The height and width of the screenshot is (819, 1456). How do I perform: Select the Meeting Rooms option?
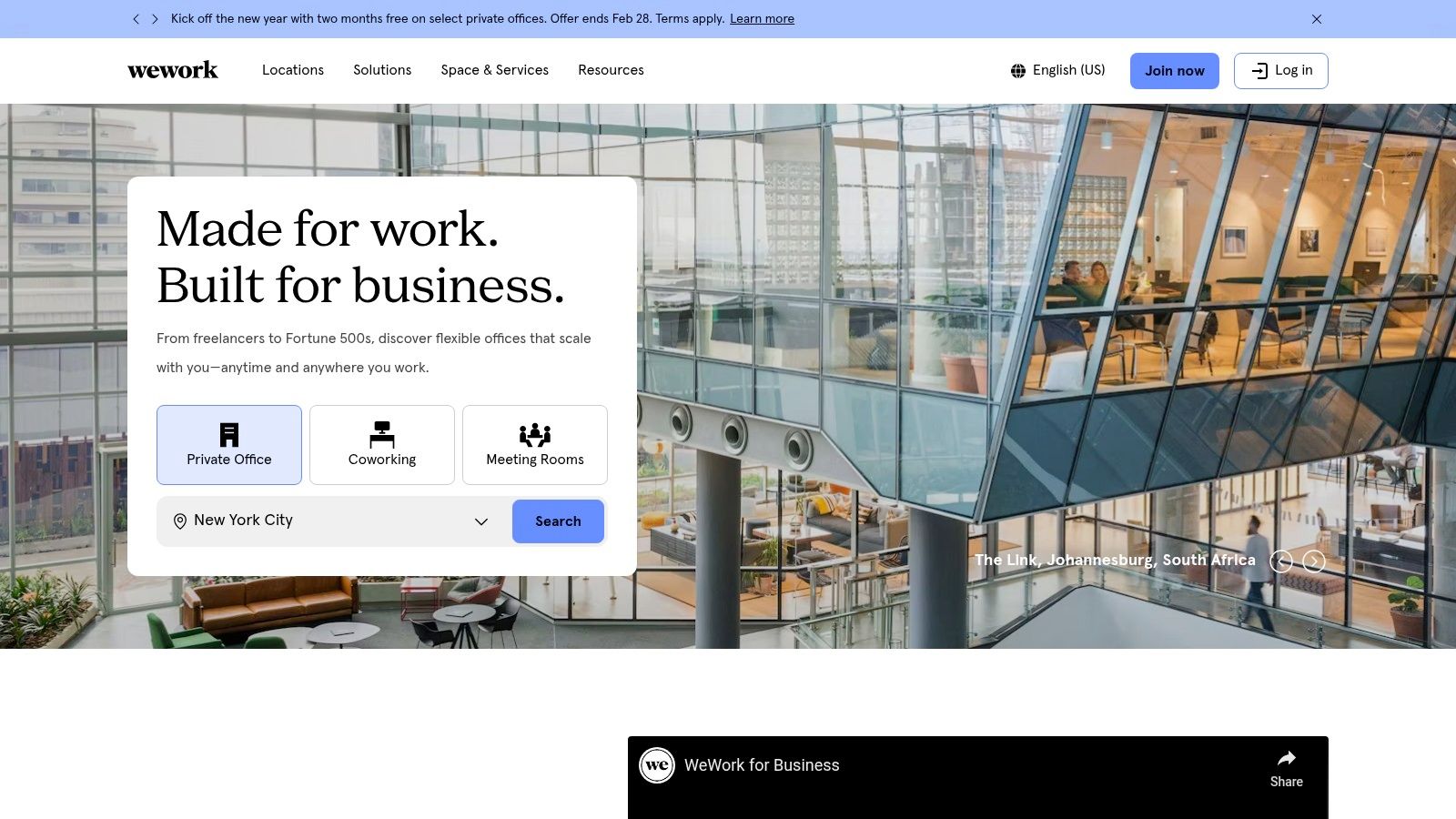pyautogui.click(x=534, y=445)
